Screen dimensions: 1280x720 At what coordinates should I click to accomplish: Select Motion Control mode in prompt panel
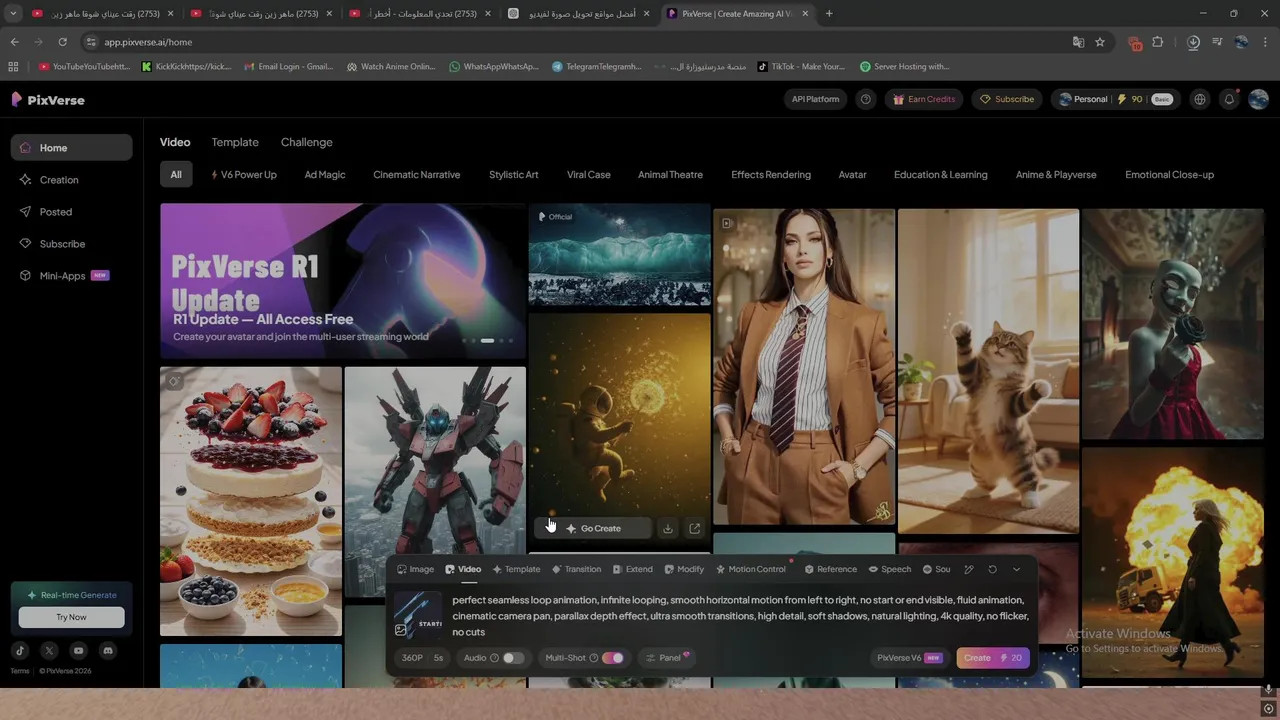pos(751,569)
